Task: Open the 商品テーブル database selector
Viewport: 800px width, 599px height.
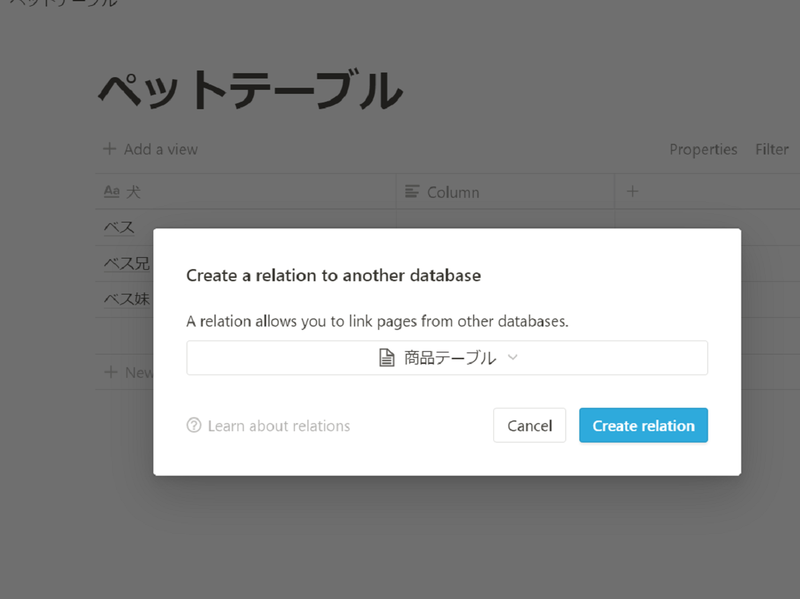Action: point(446,358)
